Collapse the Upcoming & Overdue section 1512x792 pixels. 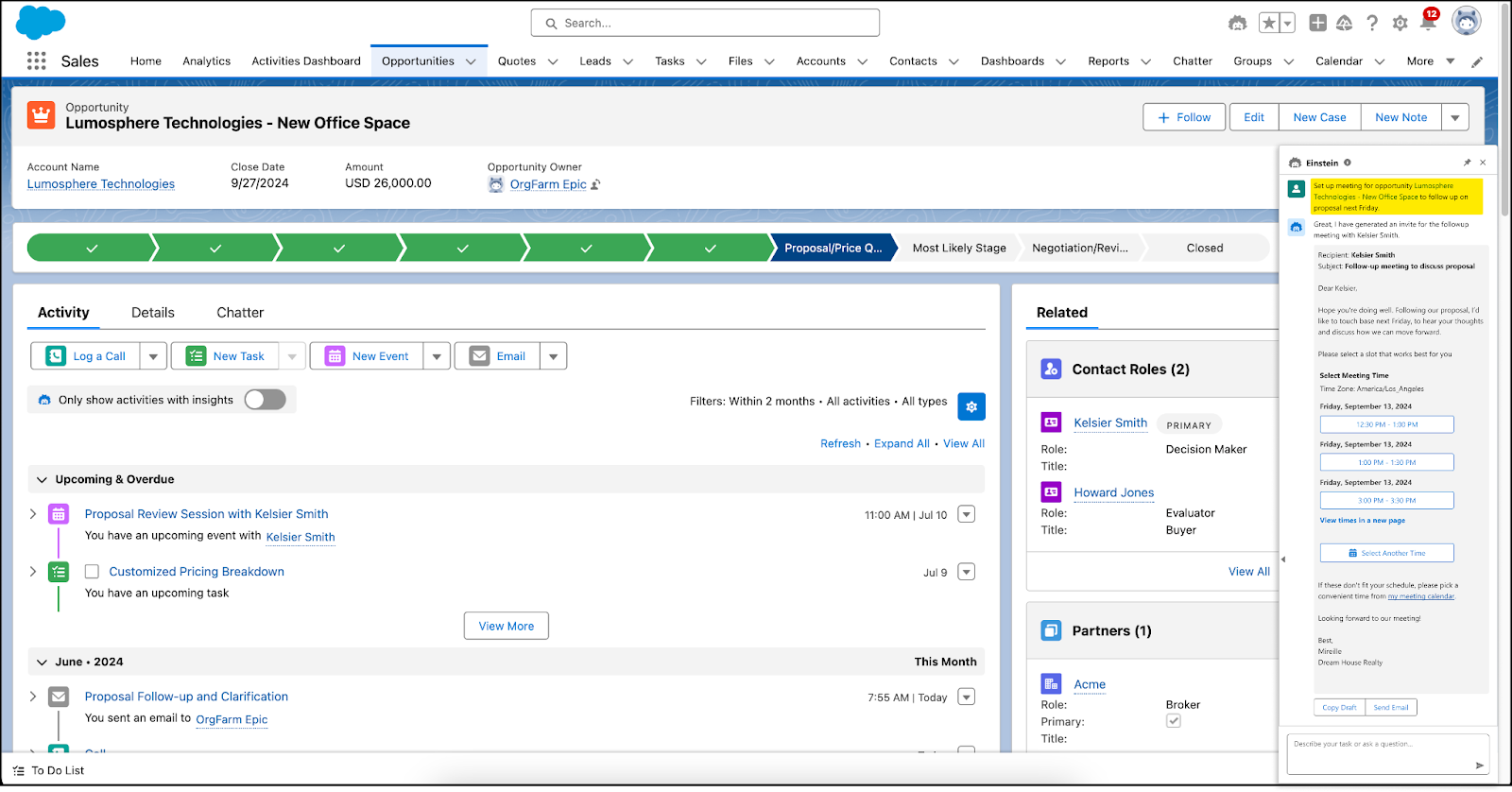(x=42, y=480)
